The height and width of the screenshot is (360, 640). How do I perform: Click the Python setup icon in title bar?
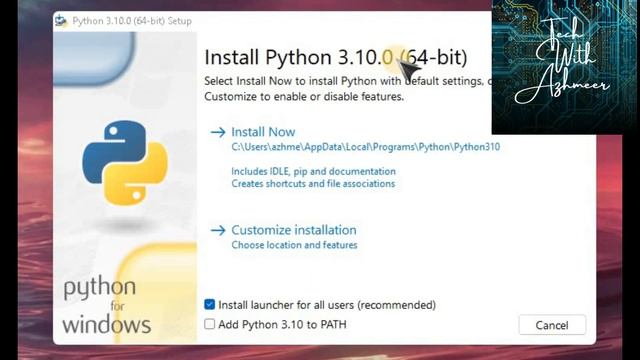(x=61, y=21)
